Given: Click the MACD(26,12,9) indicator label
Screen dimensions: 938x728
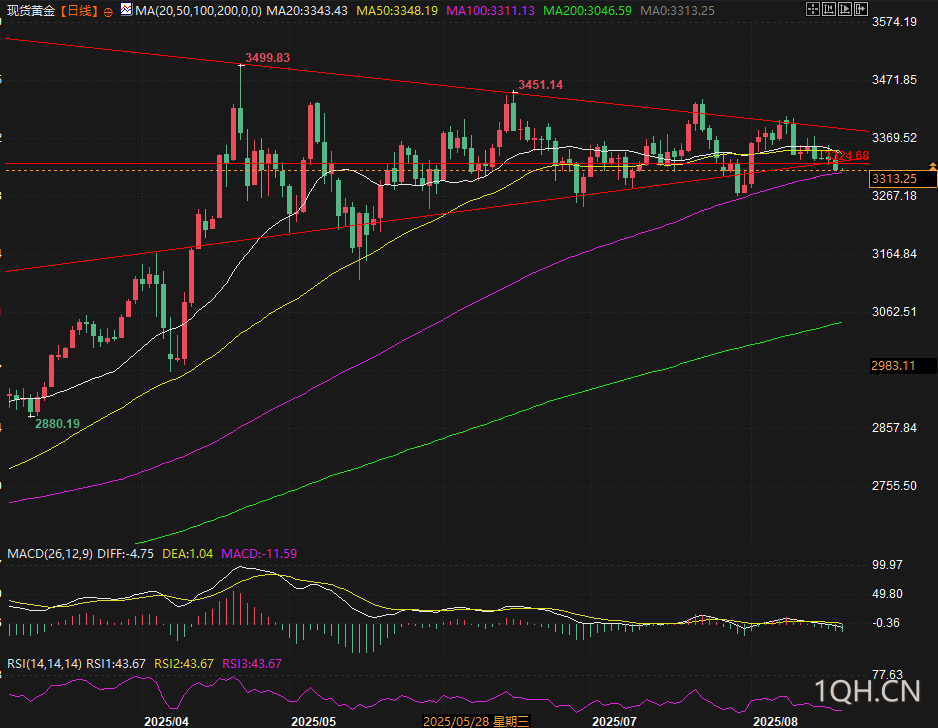Looking at the screenshot, I should (x=50, y=553).
